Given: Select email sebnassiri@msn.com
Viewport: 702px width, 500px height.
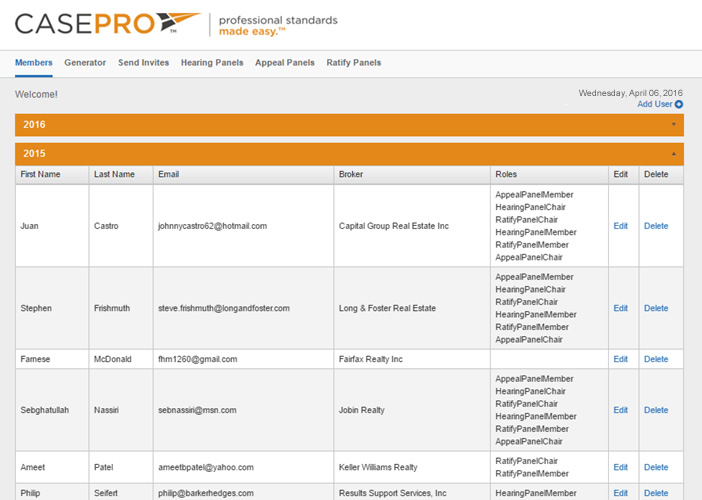Looking at the screenshot, I should point(197,410).
